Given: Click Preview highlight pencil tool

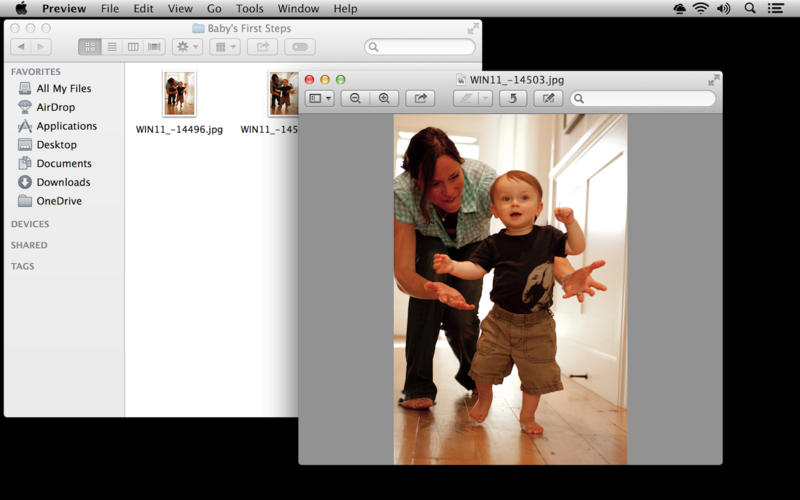Looking at the screenshot, I should [x=466, y=98].
